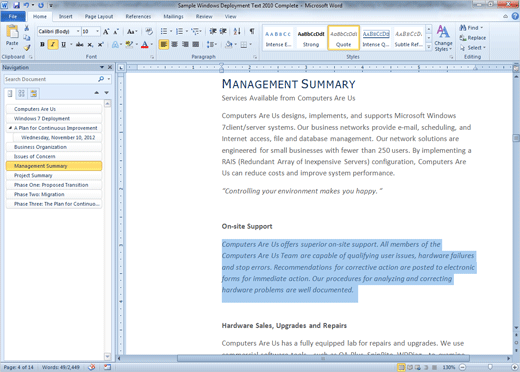520x372 pixels.
Task: Switch to the Mailings tab
Action: [173, 16]
